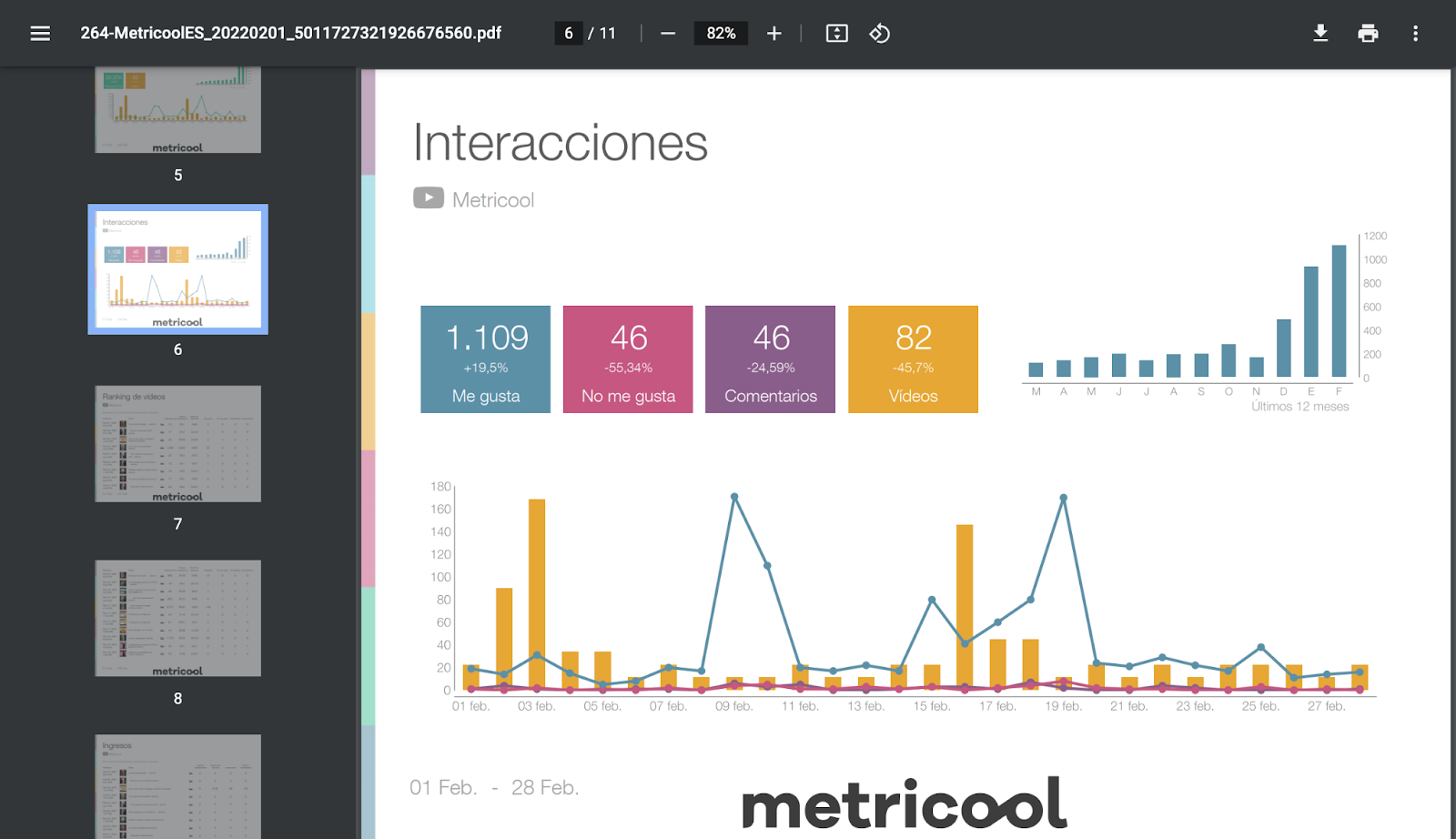
Task: Click the +19,5% change value
Action: (486, 368)
